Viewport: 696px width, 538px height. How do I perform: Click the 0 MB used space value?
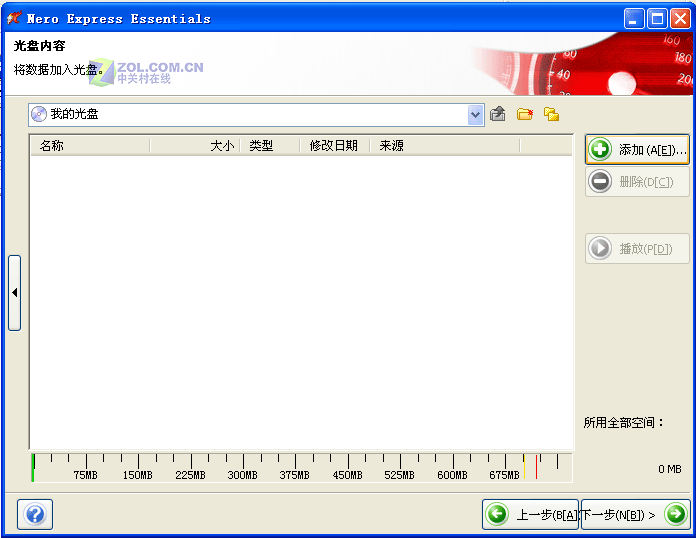point(670,469)
